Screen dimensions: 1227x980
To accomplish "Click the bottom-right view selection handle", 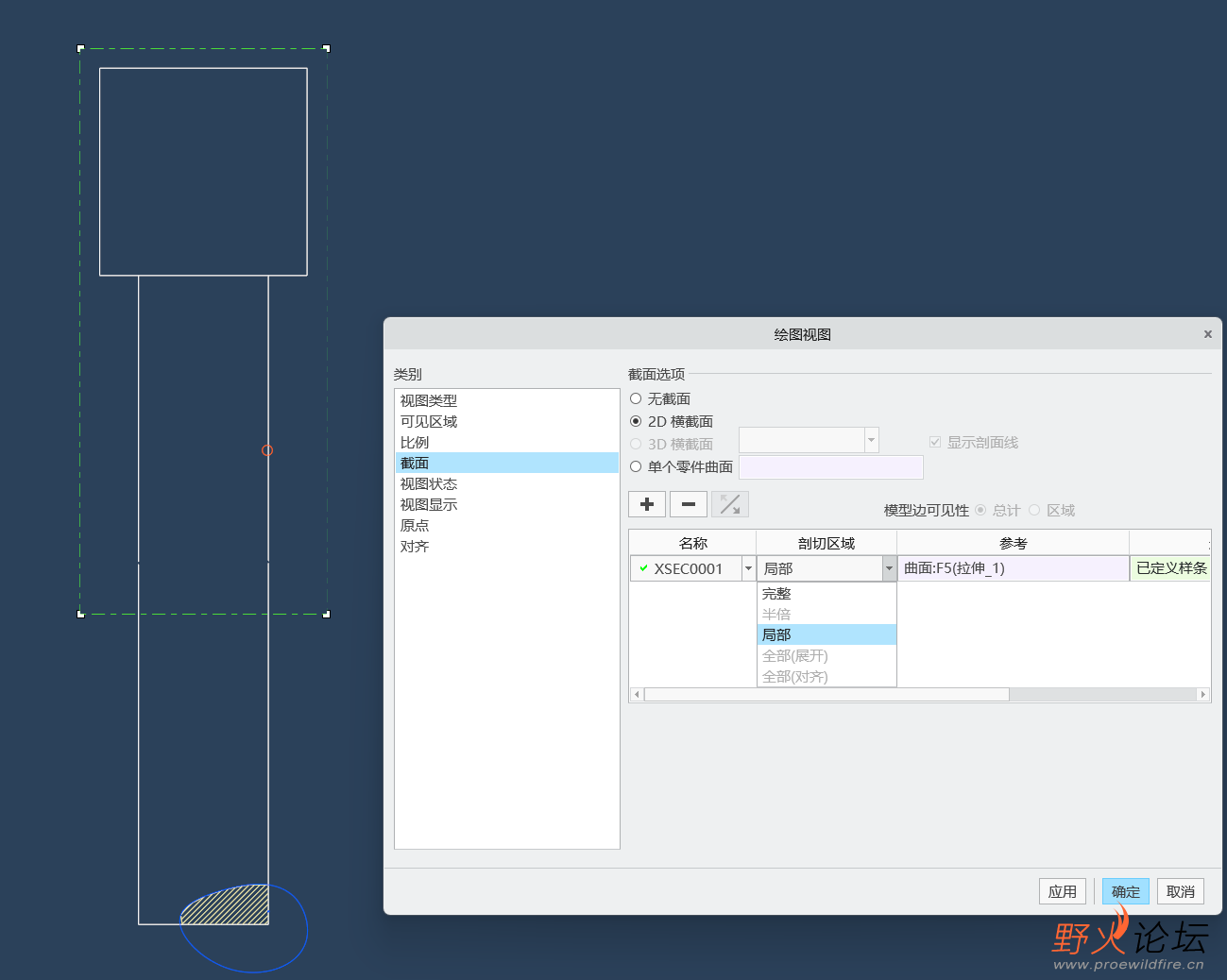I will tap(327, 615).
